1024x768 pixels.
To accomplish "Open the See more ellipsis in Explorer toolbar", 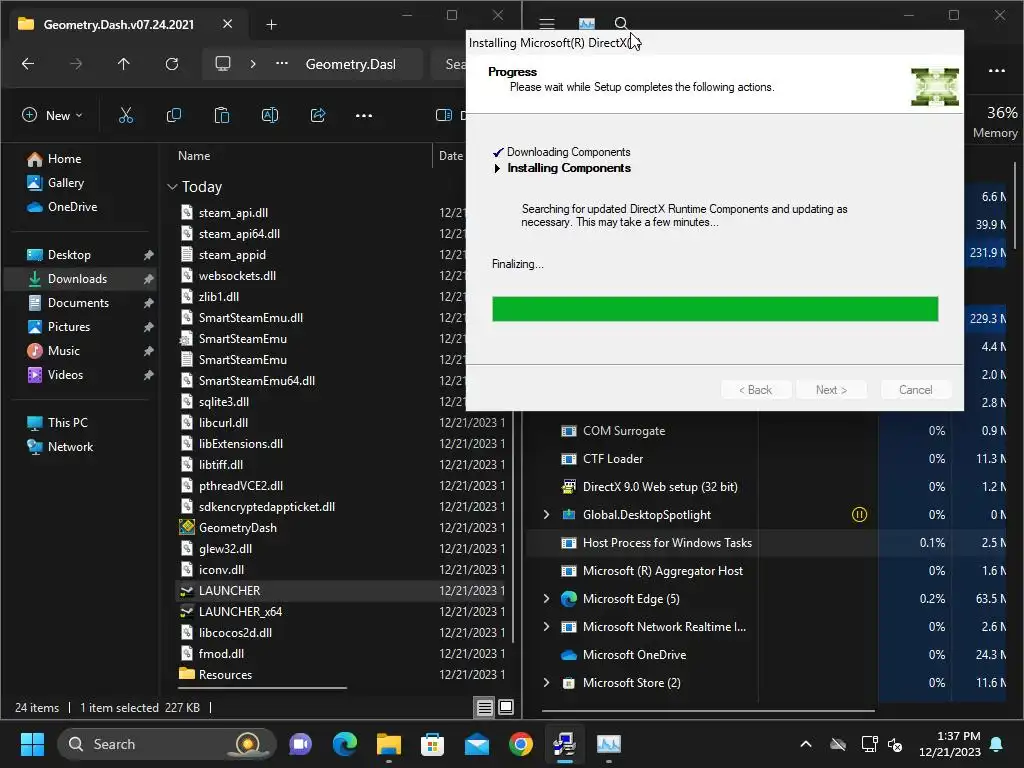I will click(x=364, y=116).
